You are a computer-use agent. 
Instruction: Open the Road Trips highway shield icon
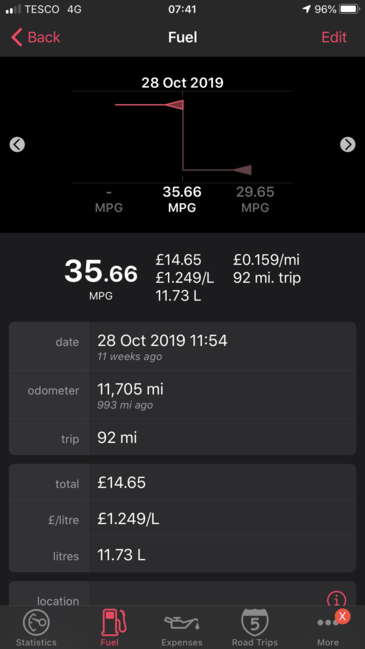click(x=255, y=623)
